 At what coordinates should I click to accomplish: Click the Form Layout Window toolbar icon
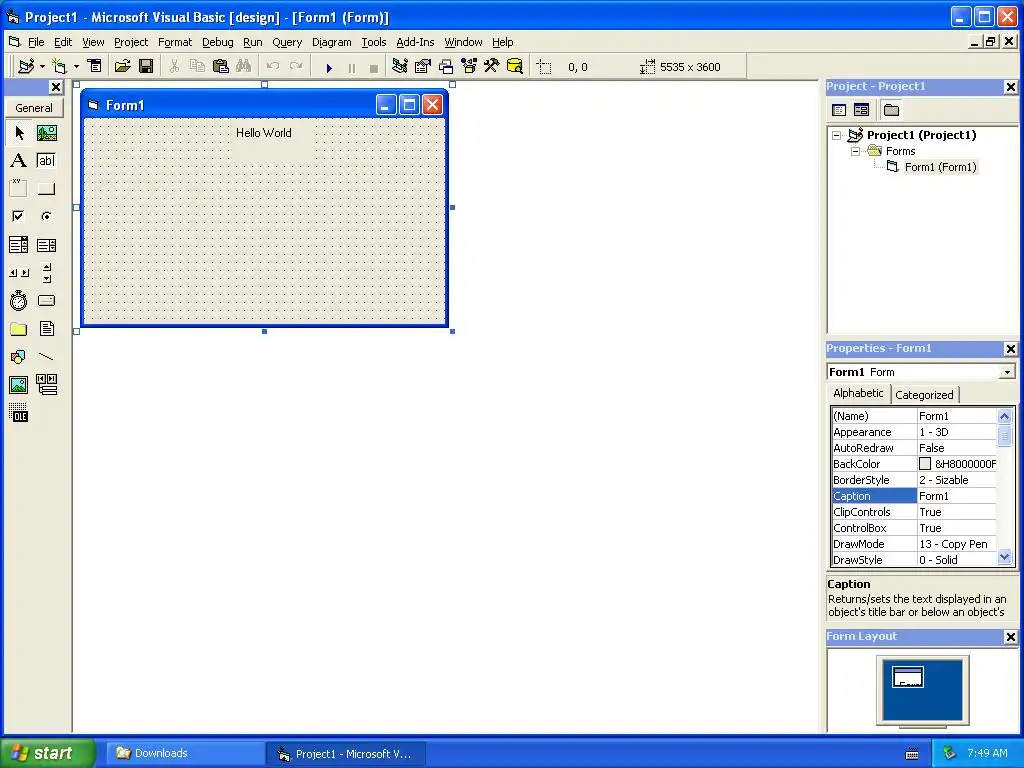click(445, 67)
